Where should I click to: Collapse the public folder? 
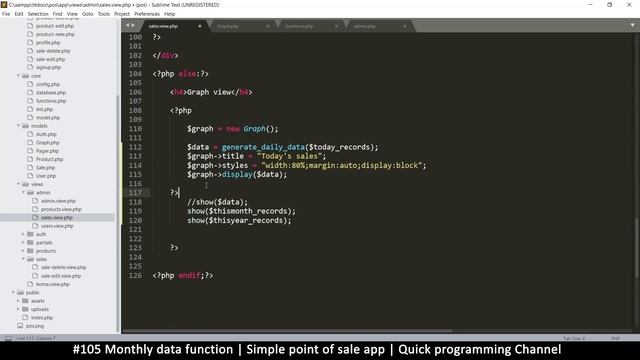(13, 292)
